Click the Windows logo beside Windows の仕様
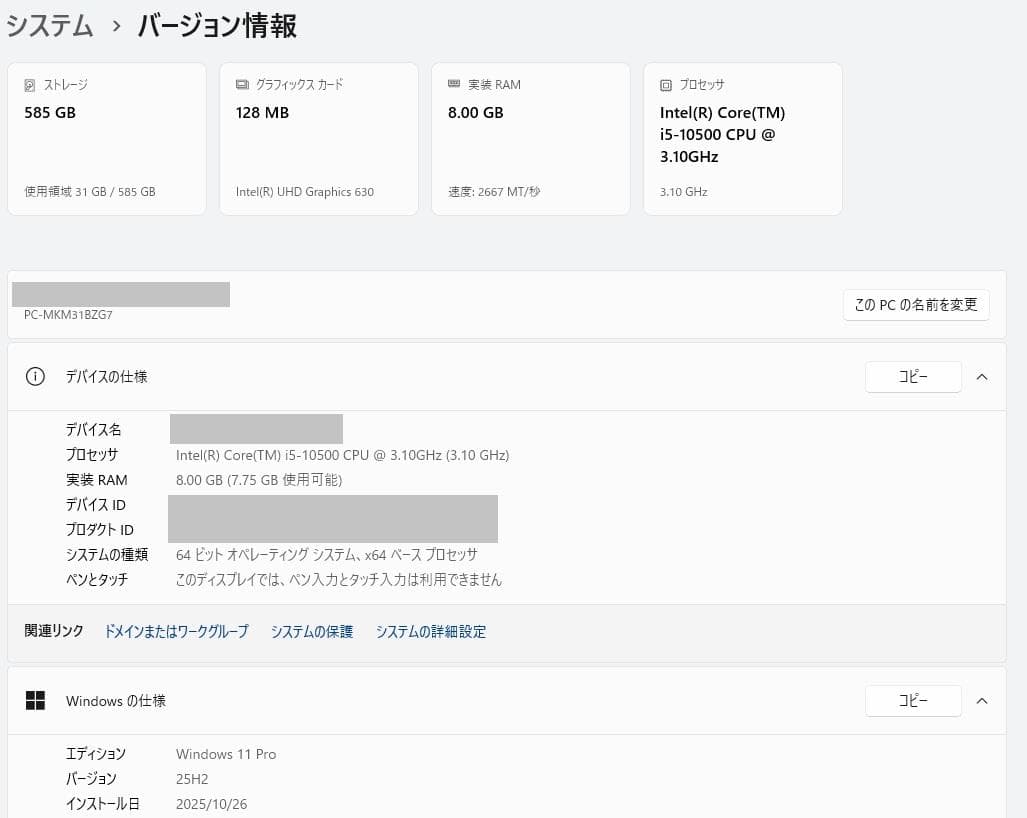The height and width of the screenshot is (818, 1027). tap(35, 701)
